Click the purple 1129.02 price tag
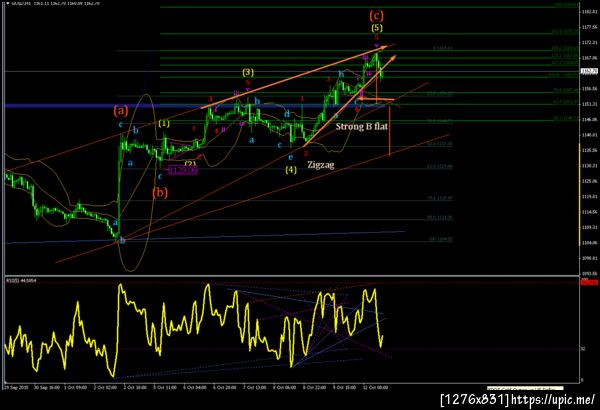 click(183, 170)
